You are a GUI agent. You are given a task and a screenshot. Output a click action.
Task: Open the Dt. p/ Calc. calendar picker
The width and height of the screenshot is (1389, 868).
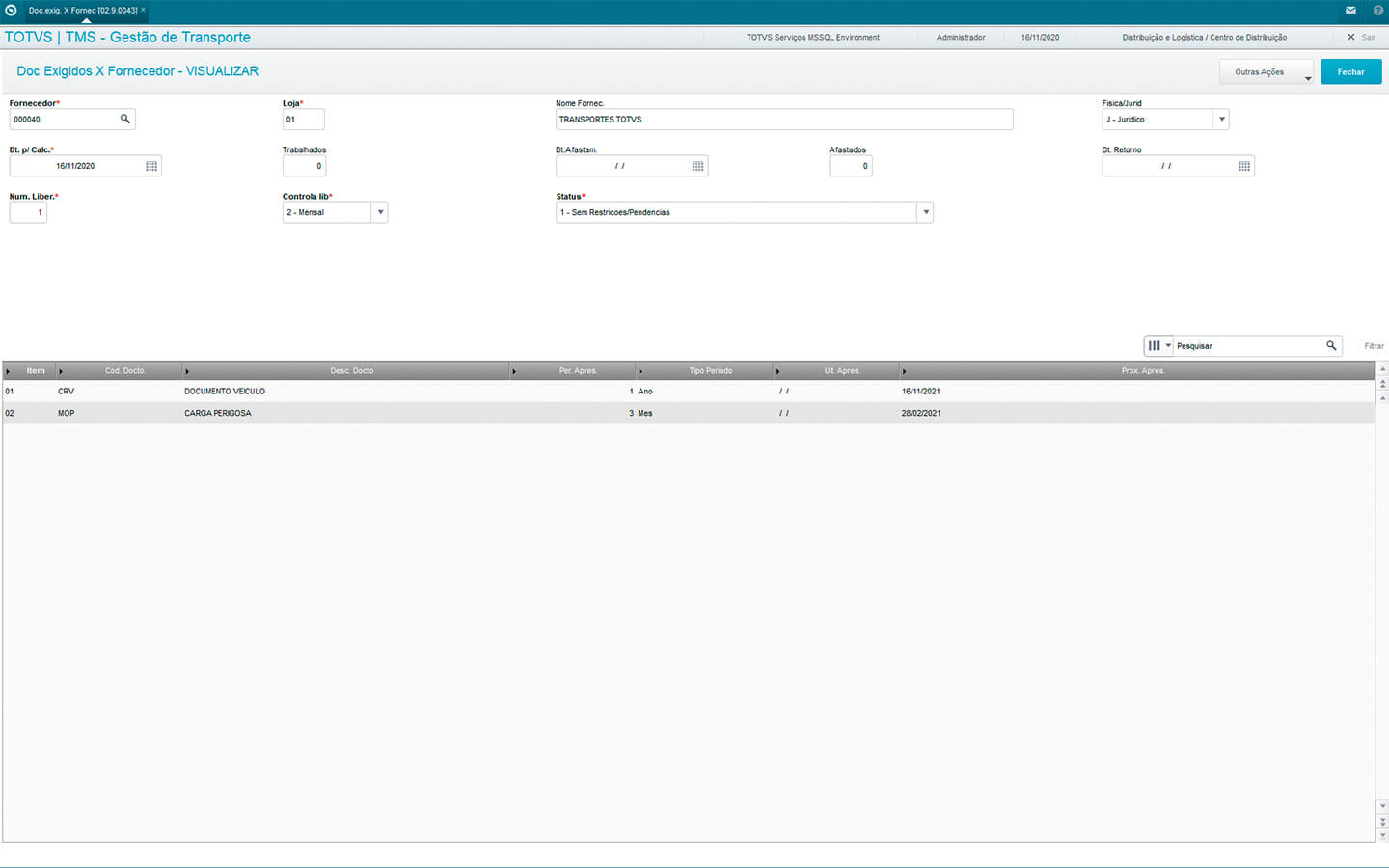tap(151, 166)
